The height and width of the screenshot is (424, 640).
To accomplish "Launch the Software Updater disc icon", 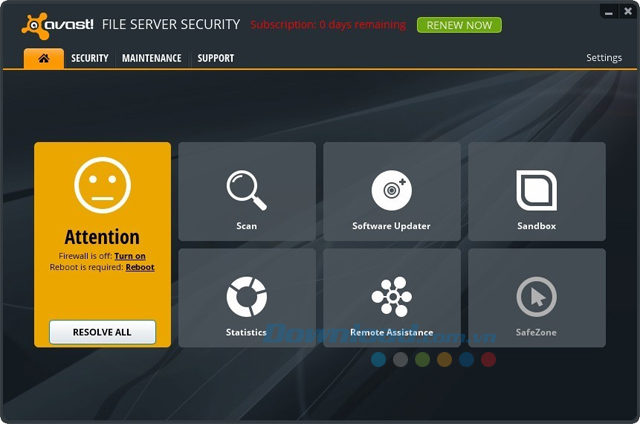I will click(391, 190).
